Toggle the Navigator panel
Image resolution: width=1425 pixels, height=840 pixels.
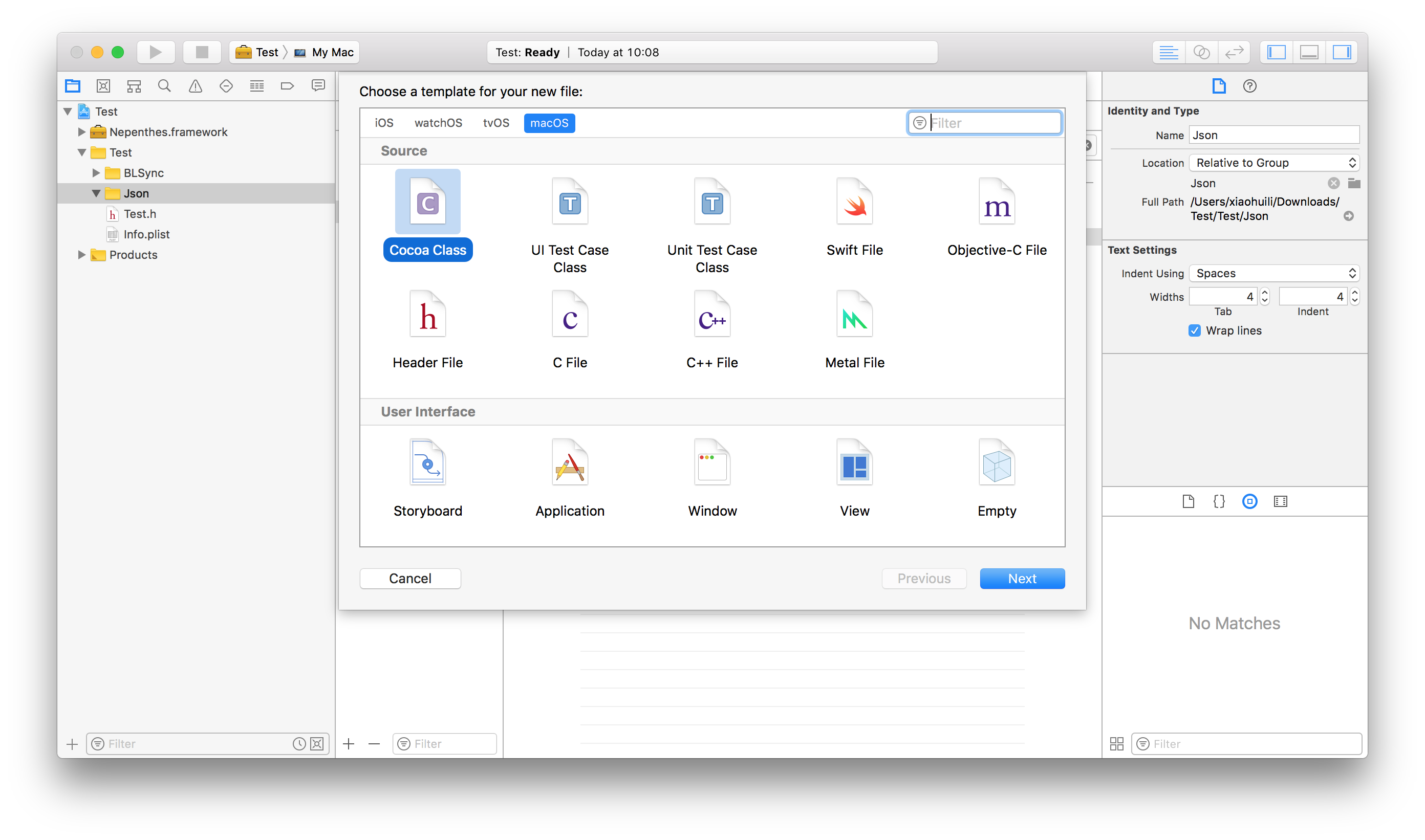tap(1276, 52)
